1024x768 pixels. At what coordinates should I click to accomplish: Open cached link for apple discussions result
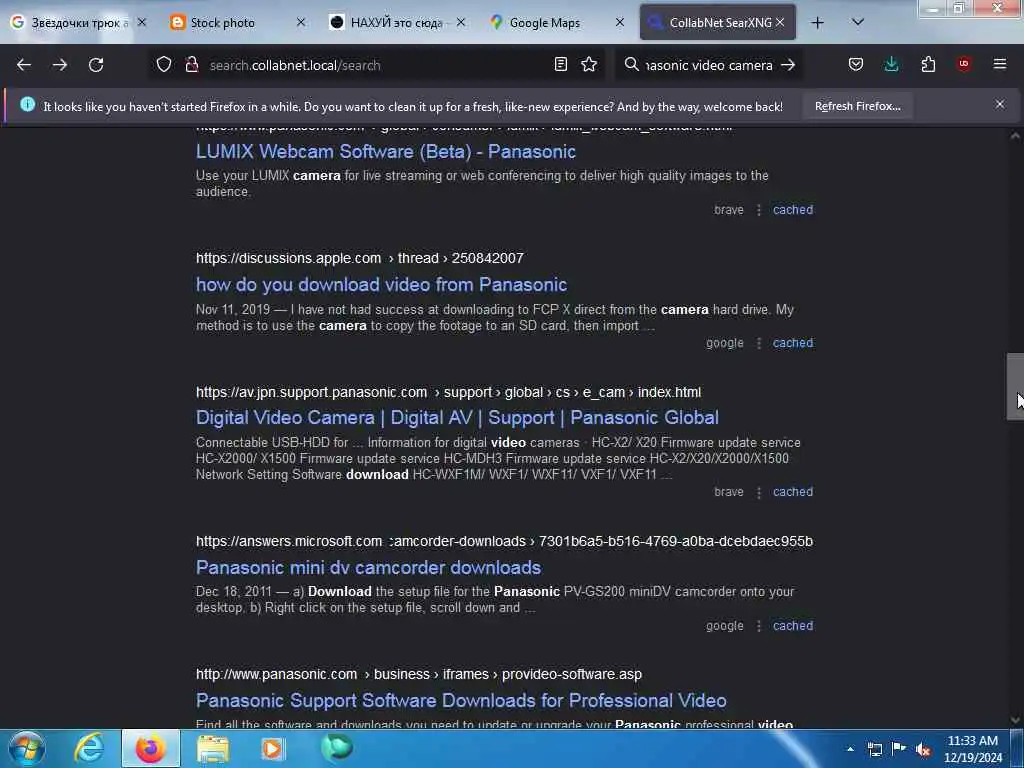[793, 343]
